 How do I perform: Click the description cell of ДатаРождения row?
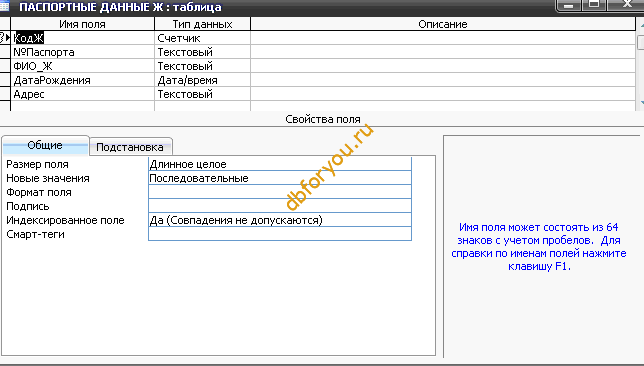[443, 80]
